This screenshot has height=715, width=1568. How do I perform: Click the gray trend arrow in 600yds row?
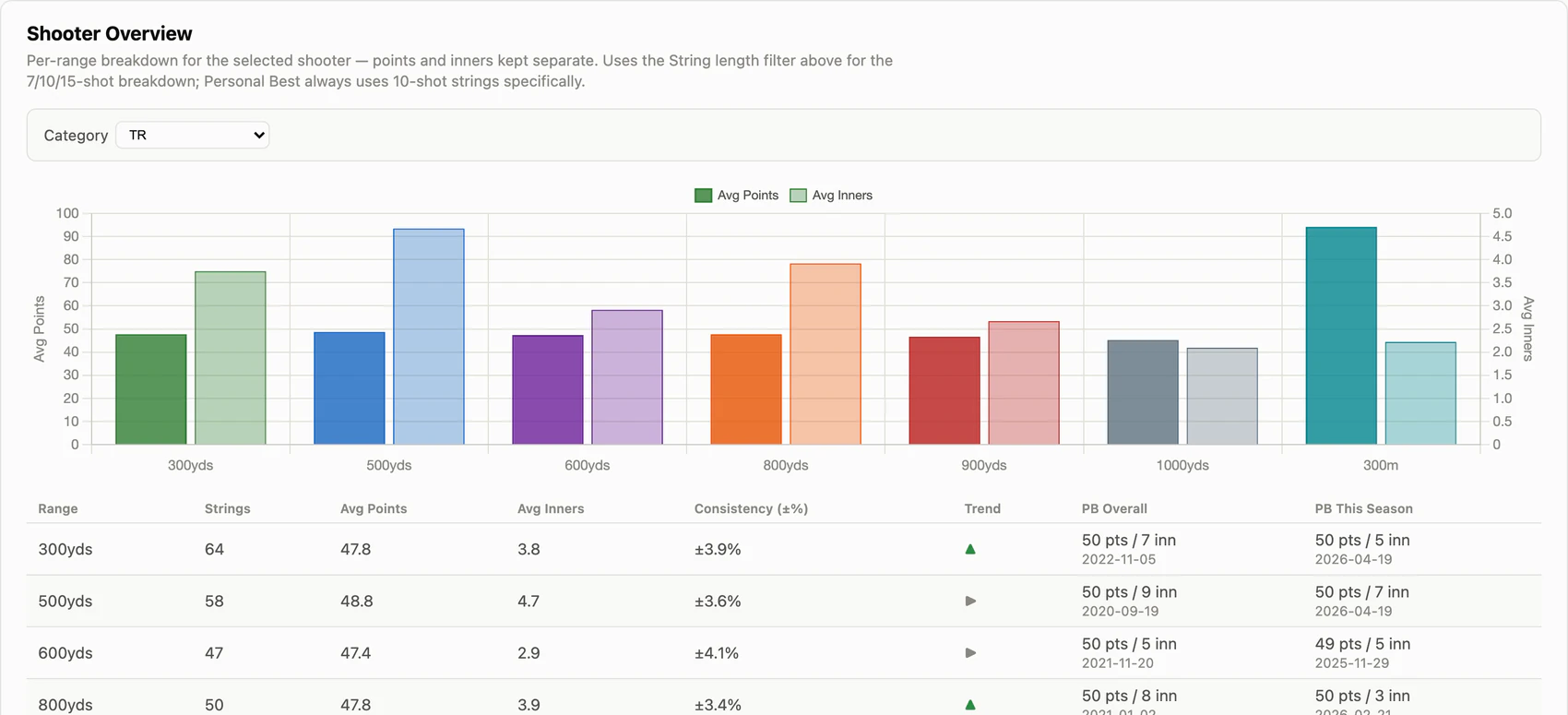coord(970,652)
